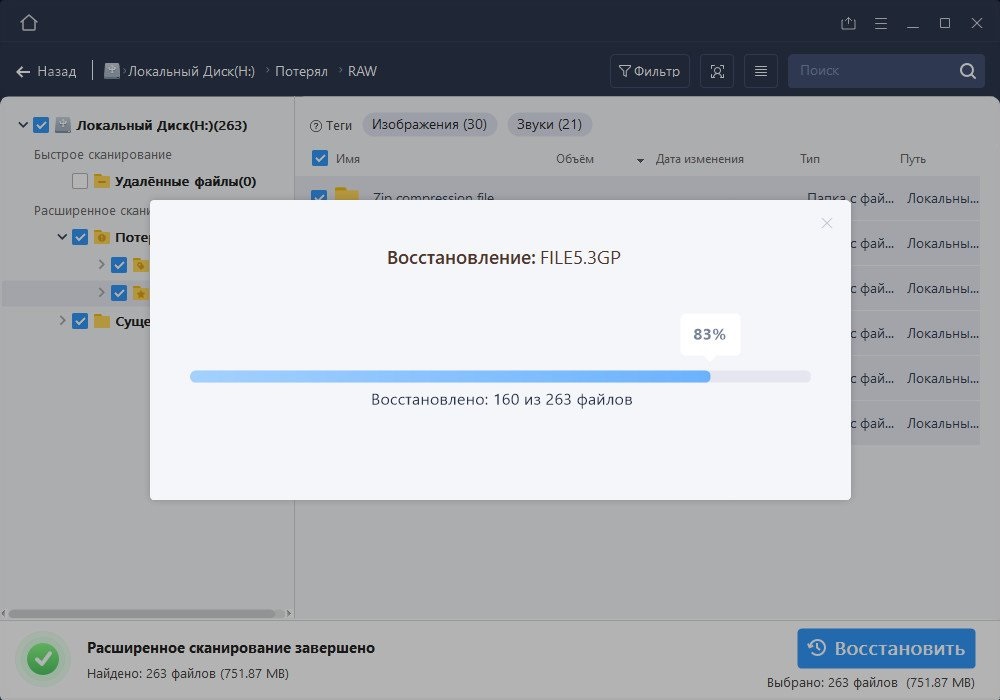
Task: Click the Home icon in title bar
Action: click(x=29, y=23)
